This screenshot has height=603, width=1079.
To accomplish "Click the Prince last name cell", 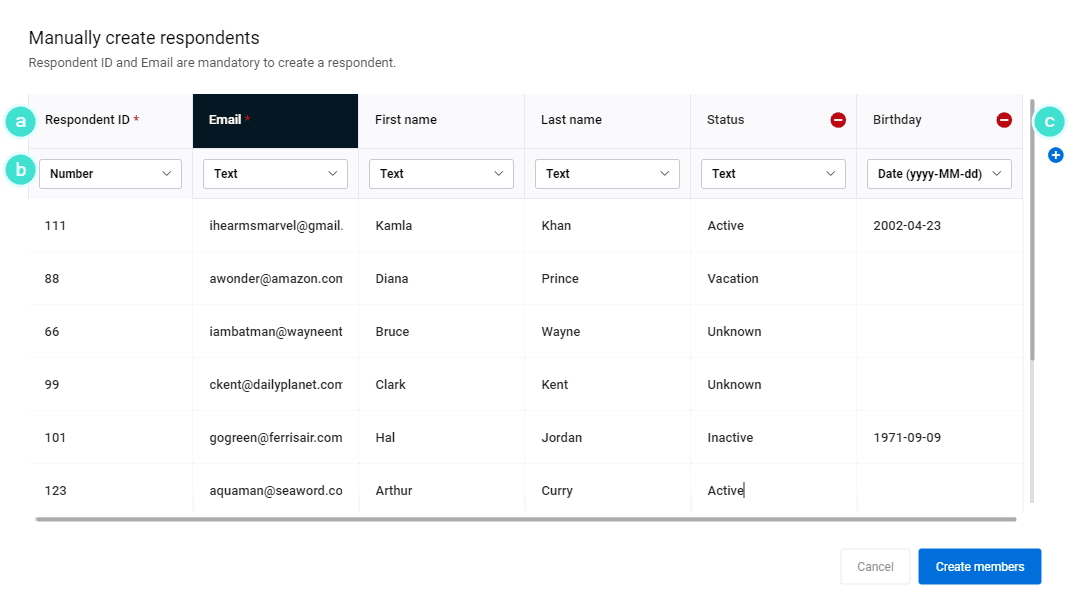I will (x=607, y=278).
